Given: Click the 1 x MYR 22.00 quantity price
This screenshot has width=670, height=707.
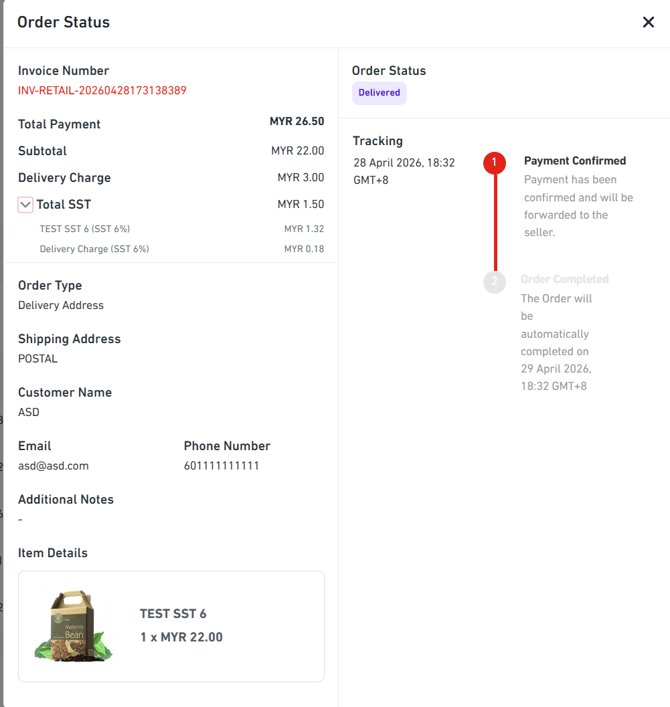Looking at the screenshot, I should pos(181,637).
